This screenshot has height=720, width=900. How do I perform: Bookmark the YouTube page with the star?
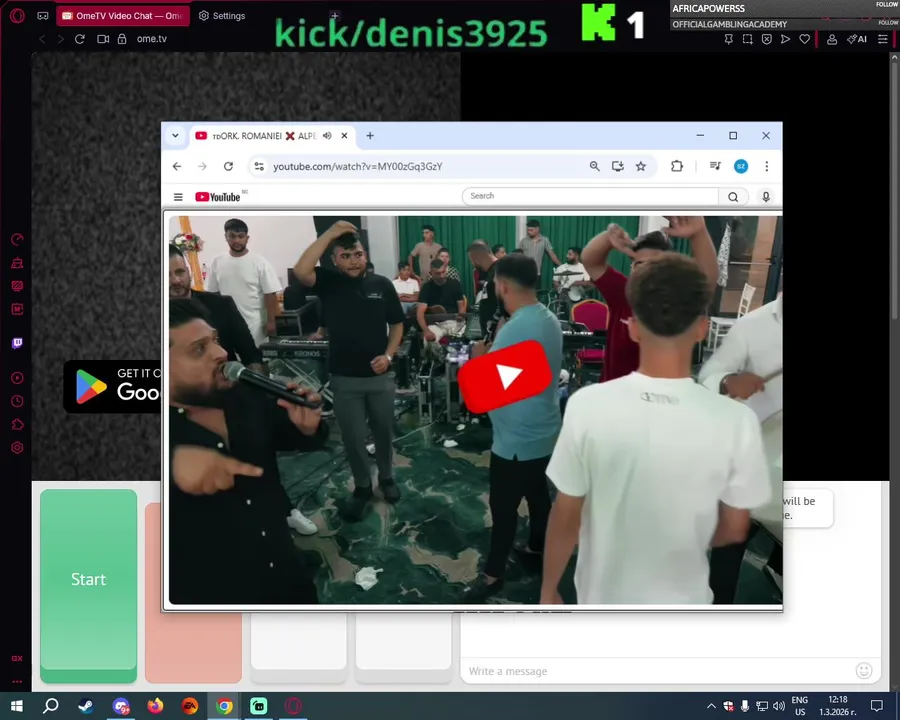click(641, 167)
